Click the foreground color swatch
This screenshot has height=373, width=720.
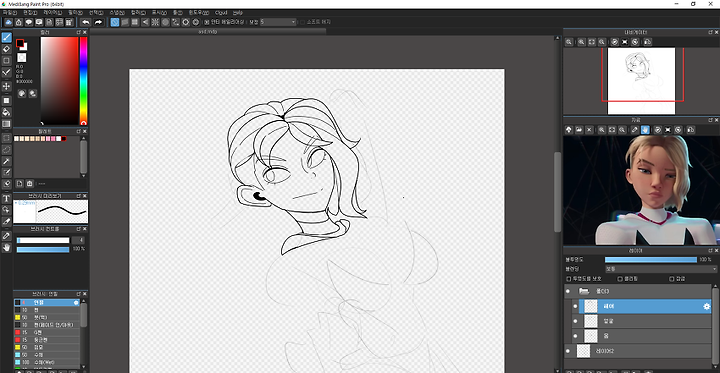(x=20, y=43)
